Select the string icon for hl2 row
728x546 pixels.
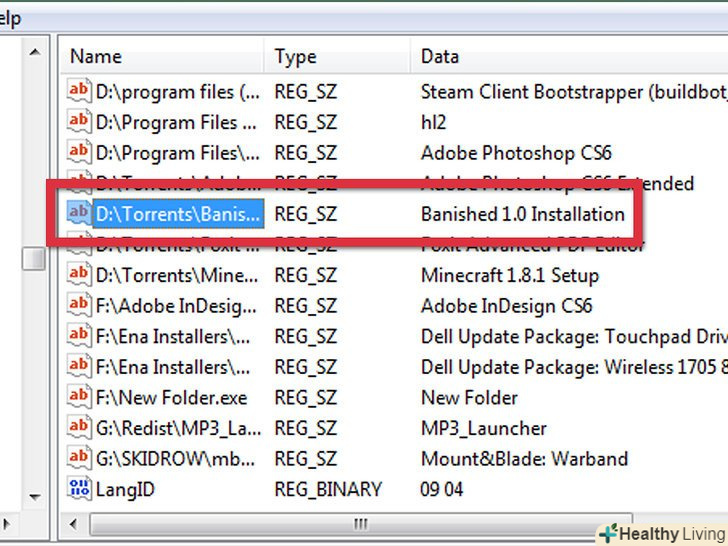[78, 122]
